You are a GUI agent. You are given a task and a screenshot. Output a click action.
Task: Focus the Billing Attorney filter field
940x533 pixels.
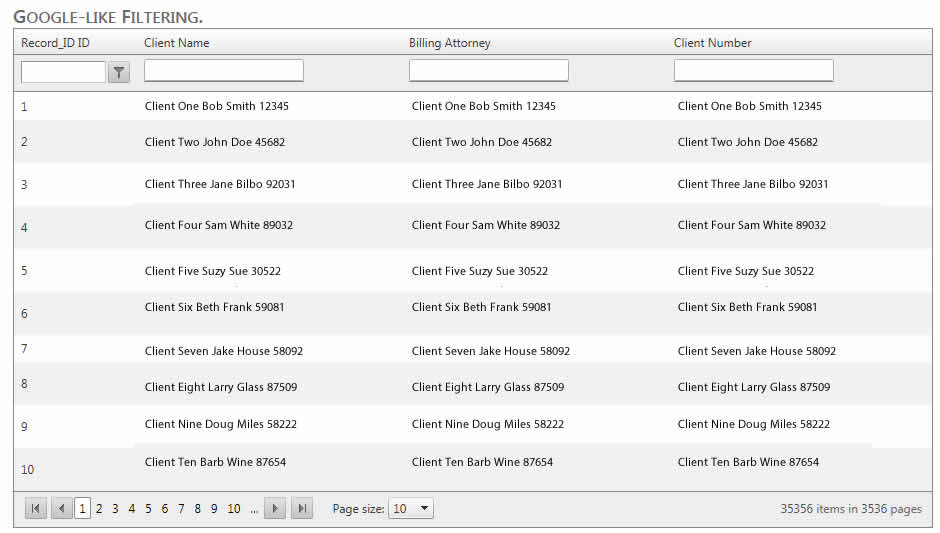489,71
